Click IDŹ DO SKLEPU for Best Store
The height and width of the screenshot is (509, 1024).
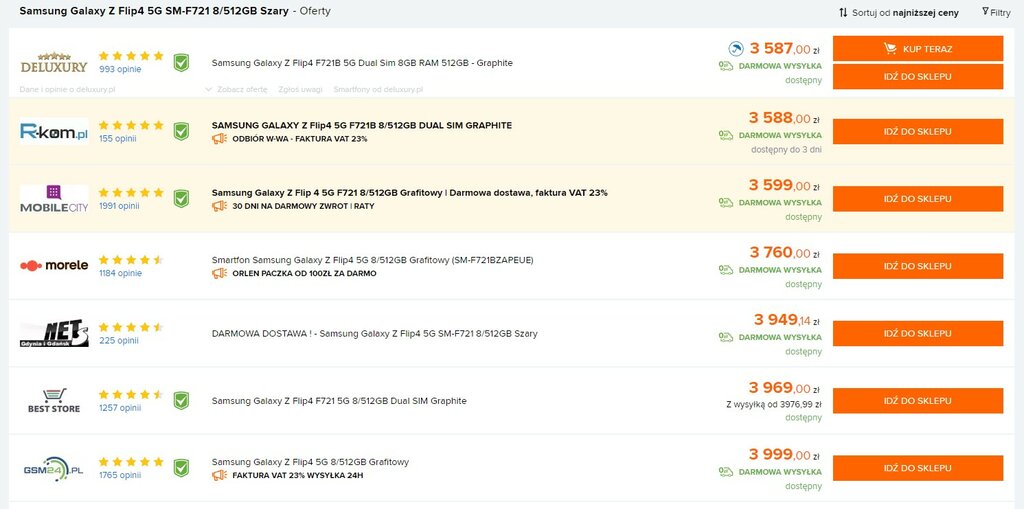click(x=918, y=401)
